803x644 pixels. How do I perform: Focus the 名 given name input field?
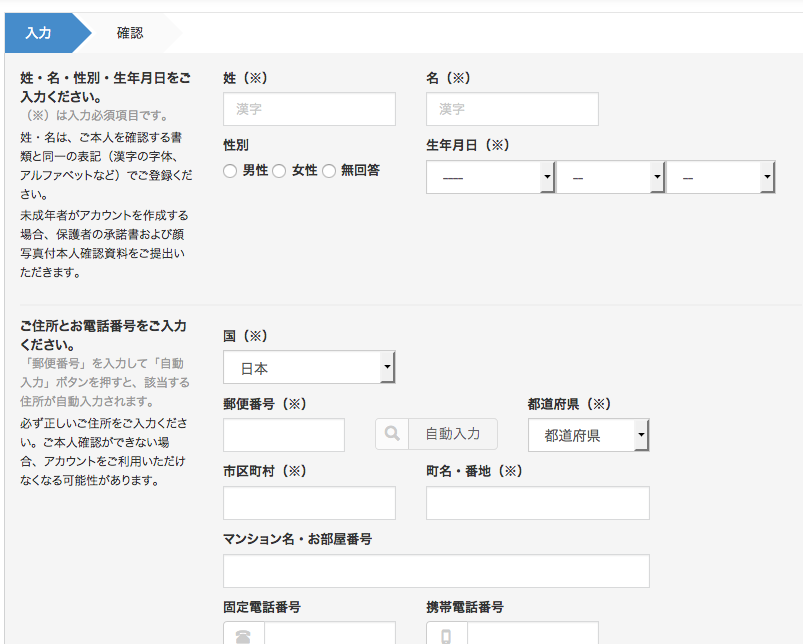512,109
